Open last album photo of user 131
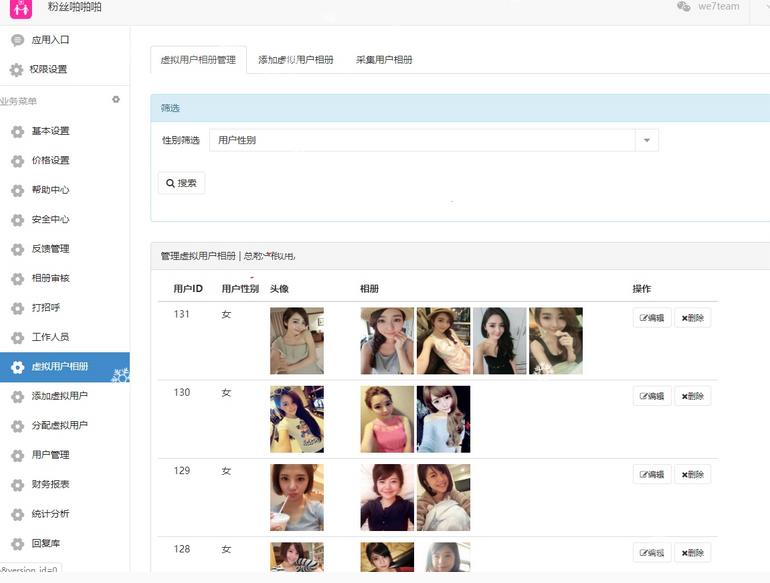The height and width of the screenshot is (583, 770). (x=555, y=341)
